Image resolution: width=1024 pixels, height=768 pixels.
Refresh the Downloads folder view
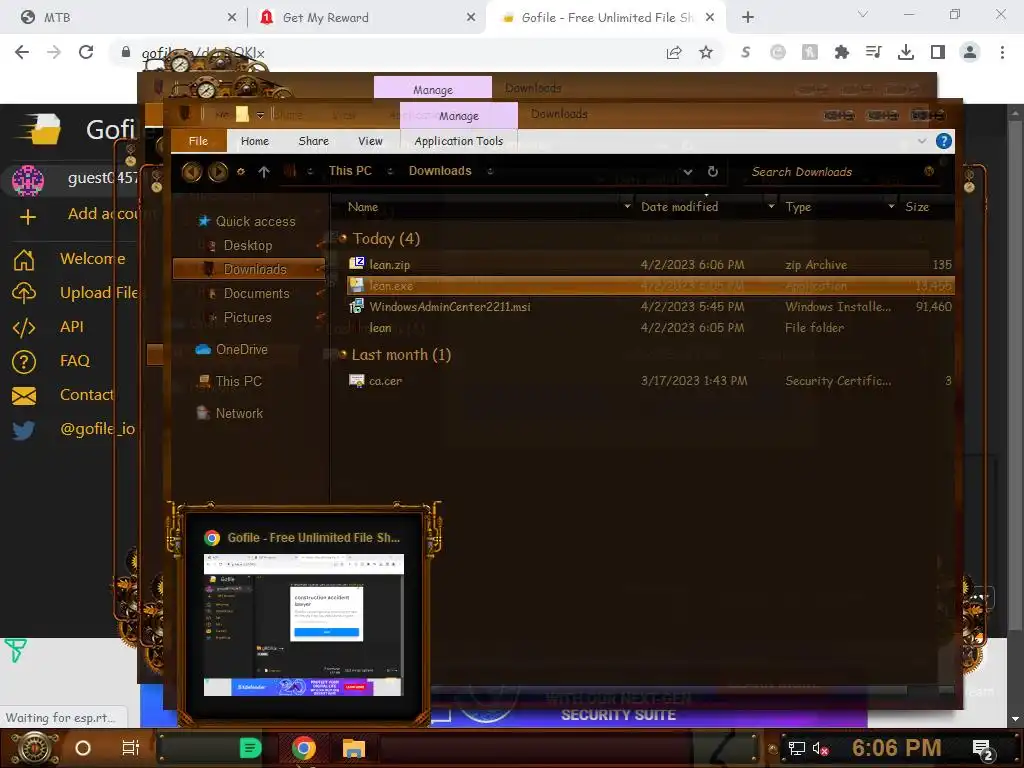click(x=712, y=172)
